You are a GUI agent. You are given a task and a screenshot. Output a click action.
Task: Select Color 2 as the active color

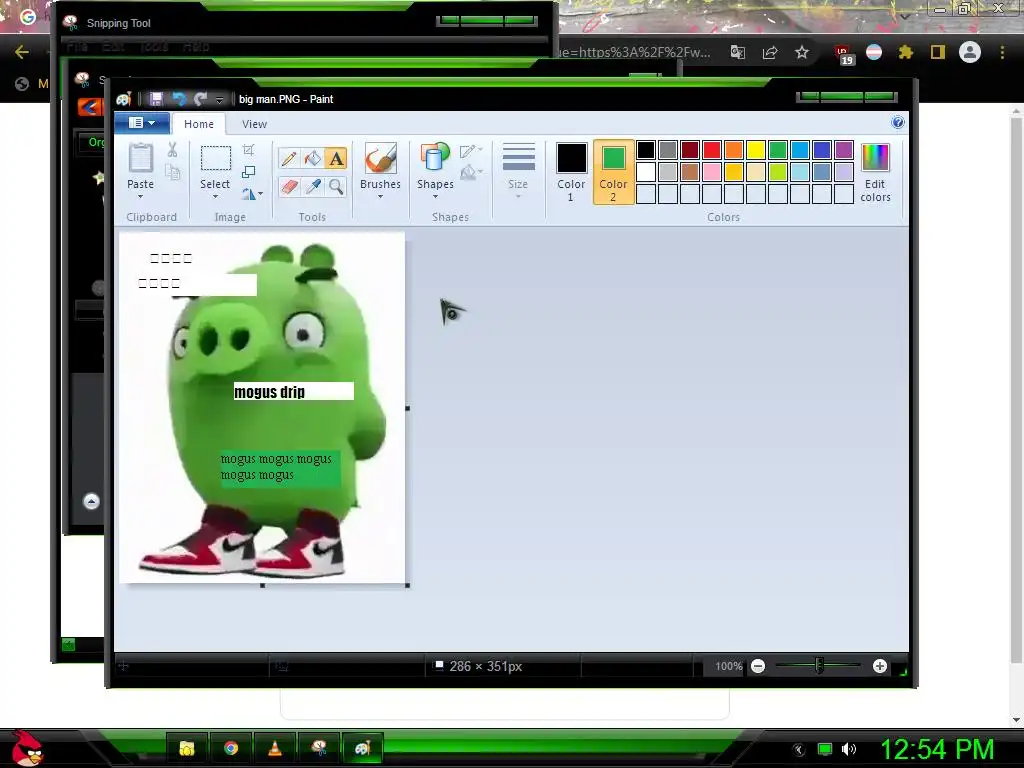click(613, 171)
